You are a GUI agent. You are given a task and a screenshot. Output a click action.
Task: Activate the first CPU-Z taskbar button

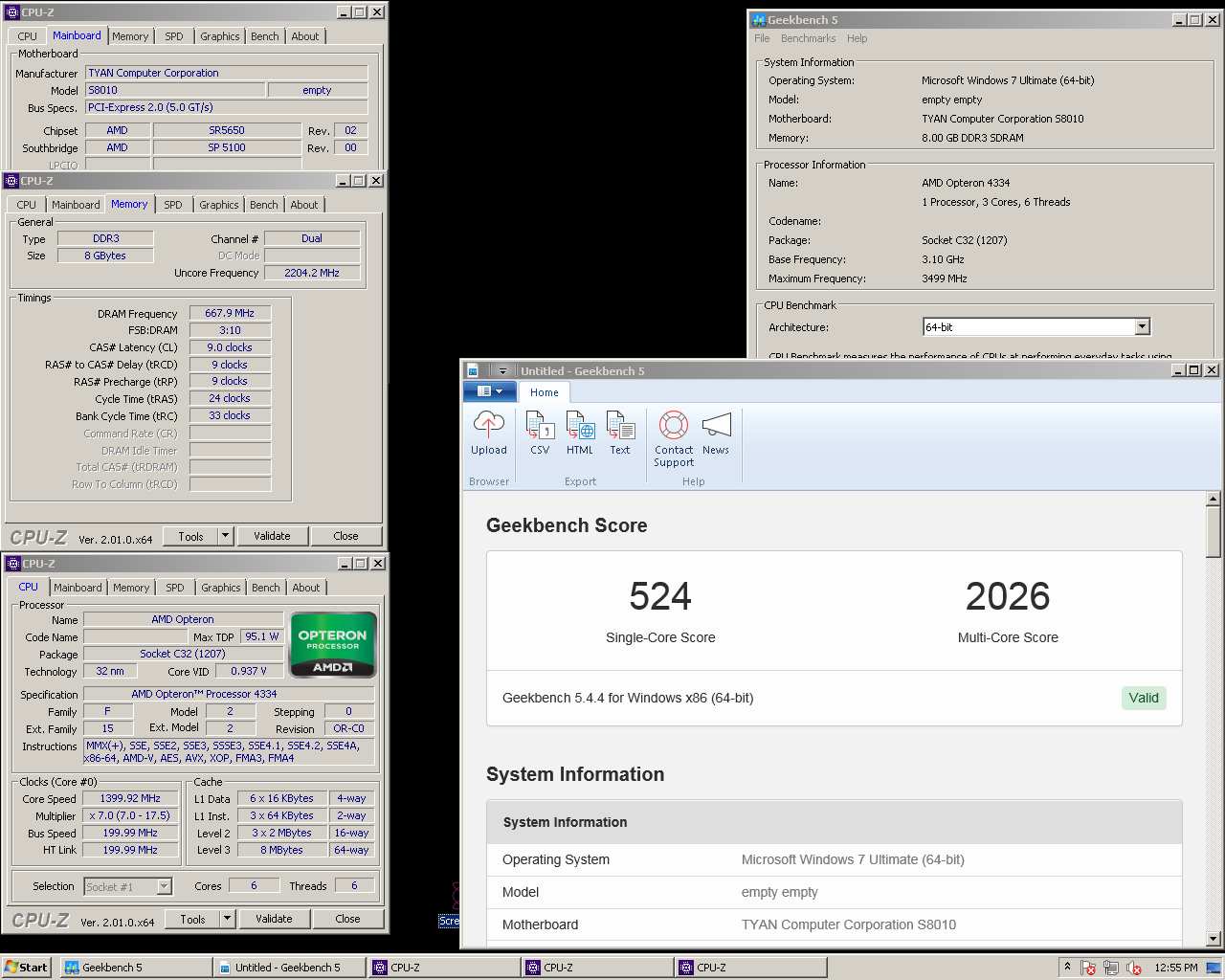tap(444, 968)
